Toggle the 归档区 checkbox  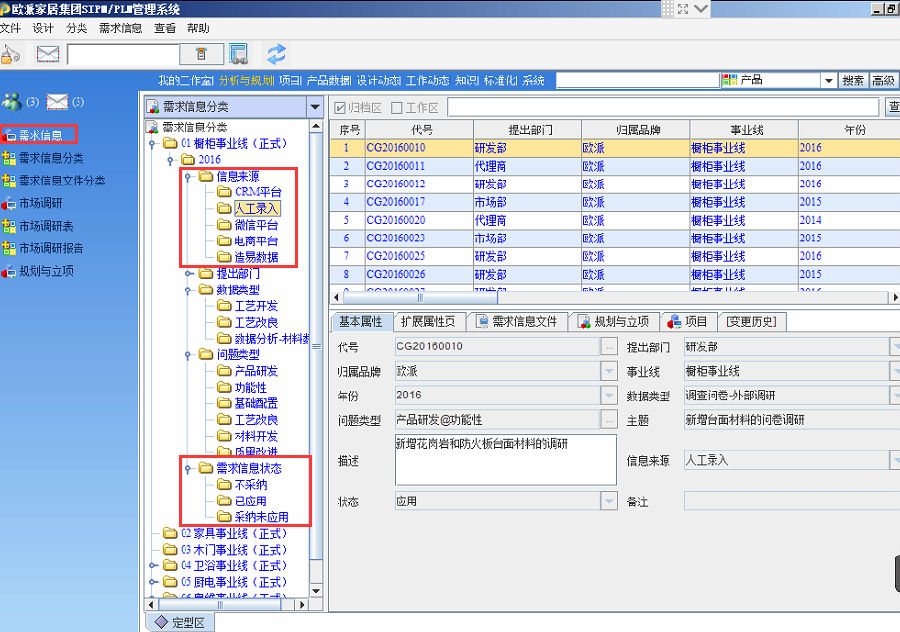(341, 108)
